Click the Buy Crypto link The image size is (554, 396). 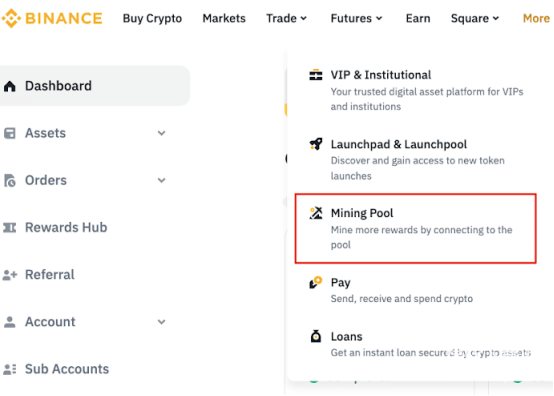(152, 18)
